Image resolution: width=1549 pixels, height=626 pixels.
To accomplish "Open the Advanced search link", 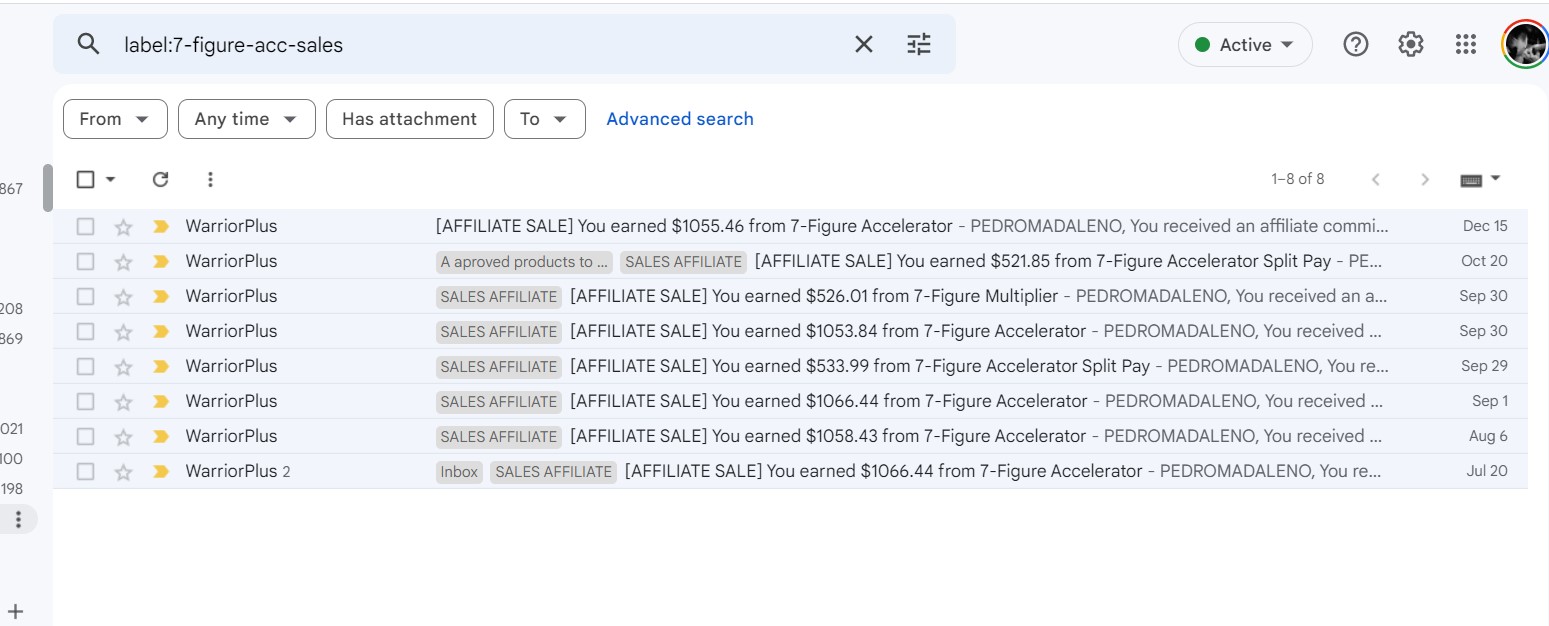I will click(x=680, y=119).
